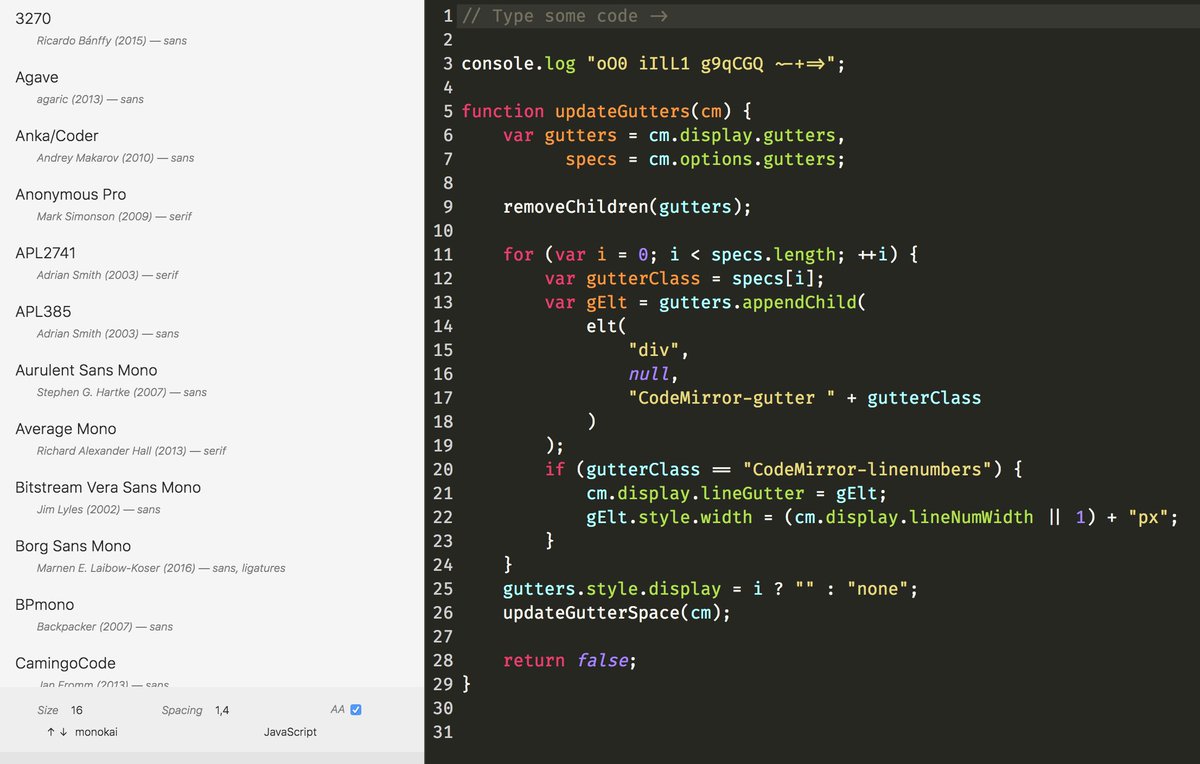Click 'Marnen E. Laibow-Koser (2016) — sans, ligatures'
The width and height of the screenshot is (1200, 764).
pos(161,568)
